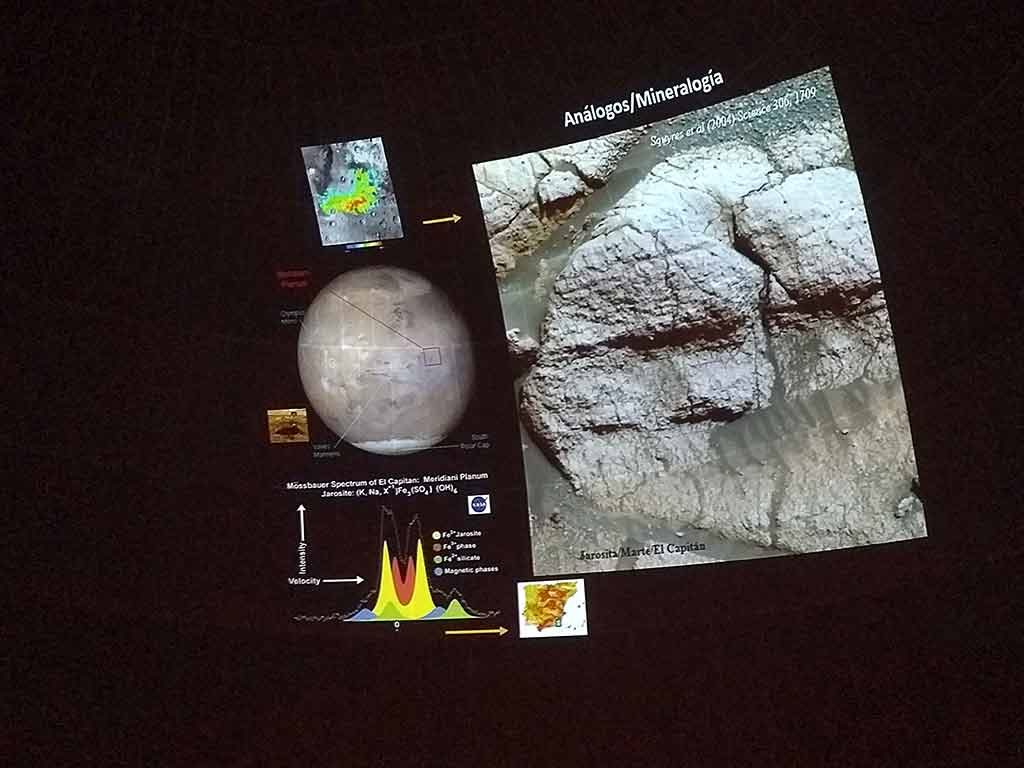Click the yellow Fe3+ Jarosite legend dot
Viewport: 1024px width, 768px height.
(436, 535)
